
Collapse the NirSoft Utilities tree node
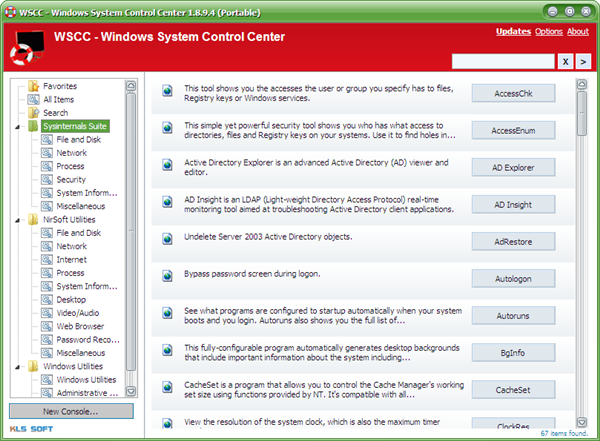tap(18, 220)
